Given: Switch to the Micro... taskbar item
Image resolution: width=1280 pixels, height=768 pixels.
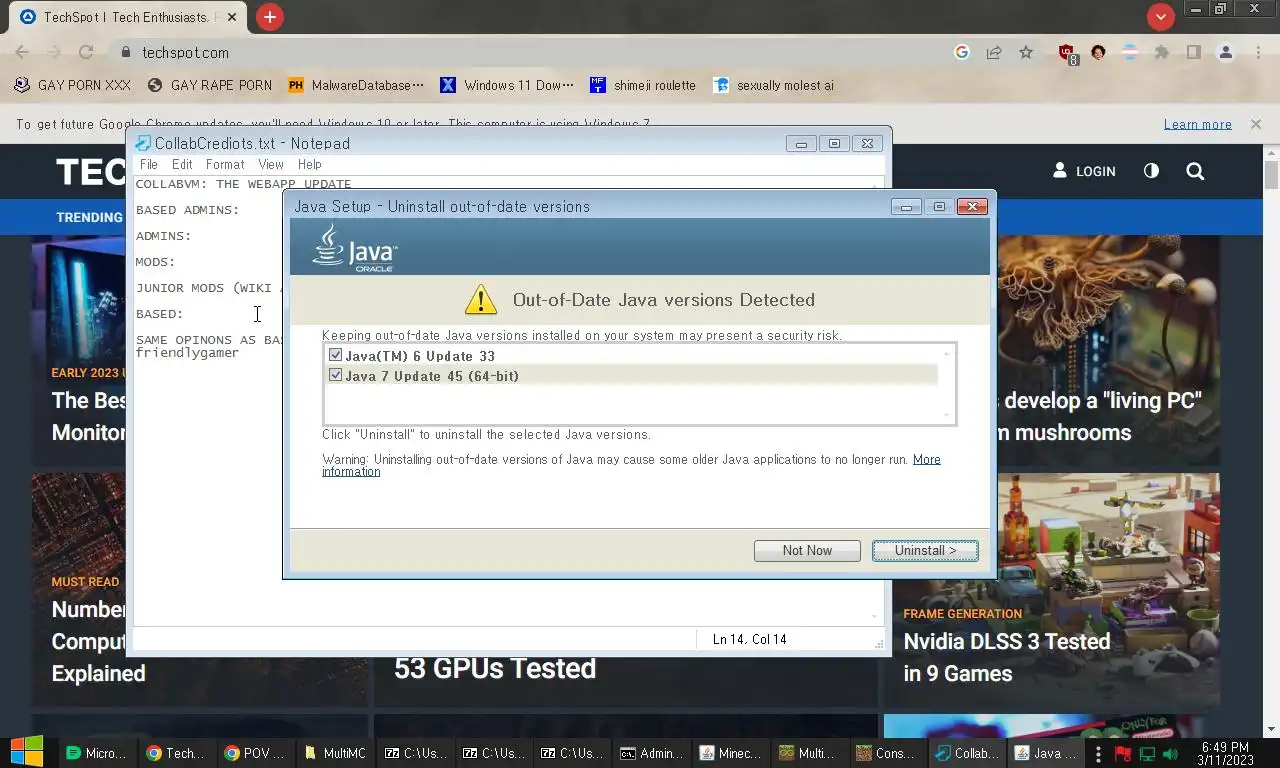Looking at the screenshot, I should (x=97, y=753).
